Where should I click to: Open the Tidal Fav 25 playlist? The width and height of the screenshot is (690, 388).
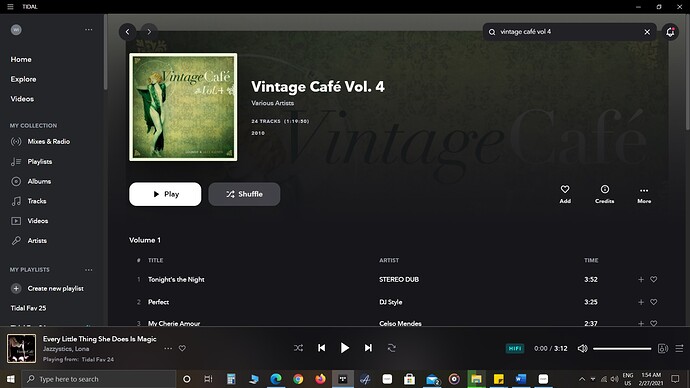(x=28, y=308)
